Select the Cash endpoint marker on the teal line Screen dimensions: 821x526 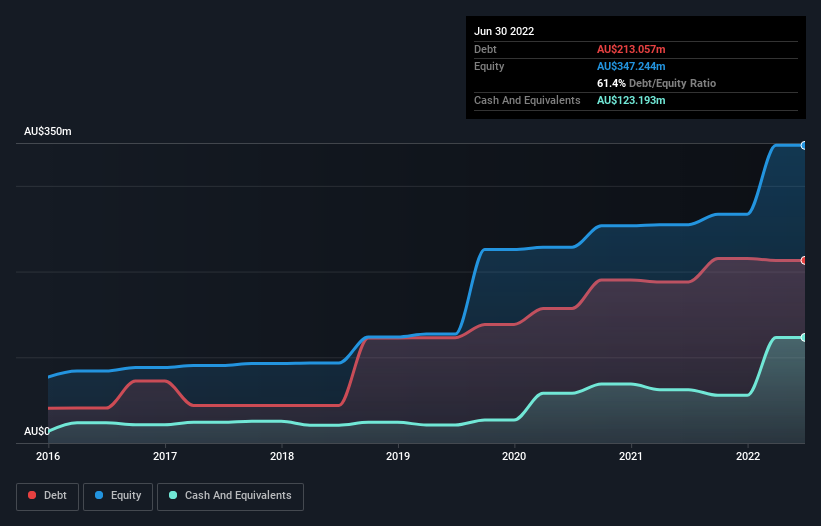click(804, 338)
